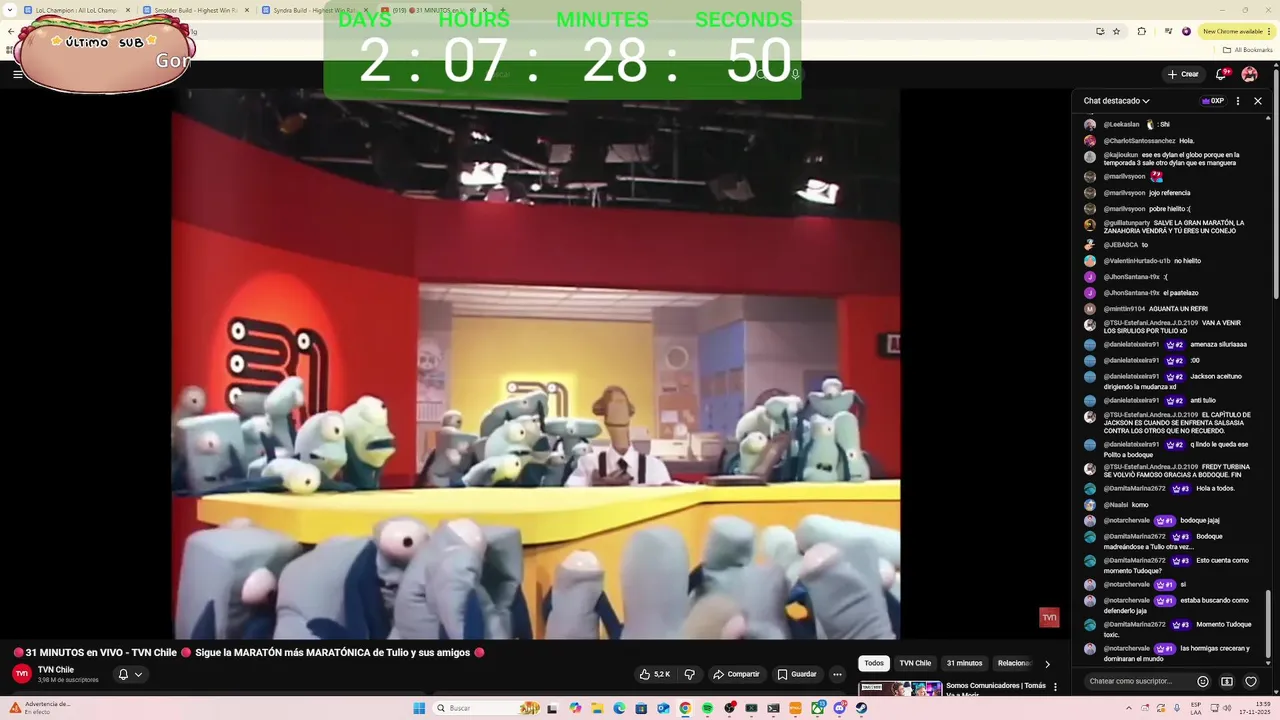1280x720 pixels.
Task: Switch to the LoL Champion browser tab
Action: click(x=76, y=10)
